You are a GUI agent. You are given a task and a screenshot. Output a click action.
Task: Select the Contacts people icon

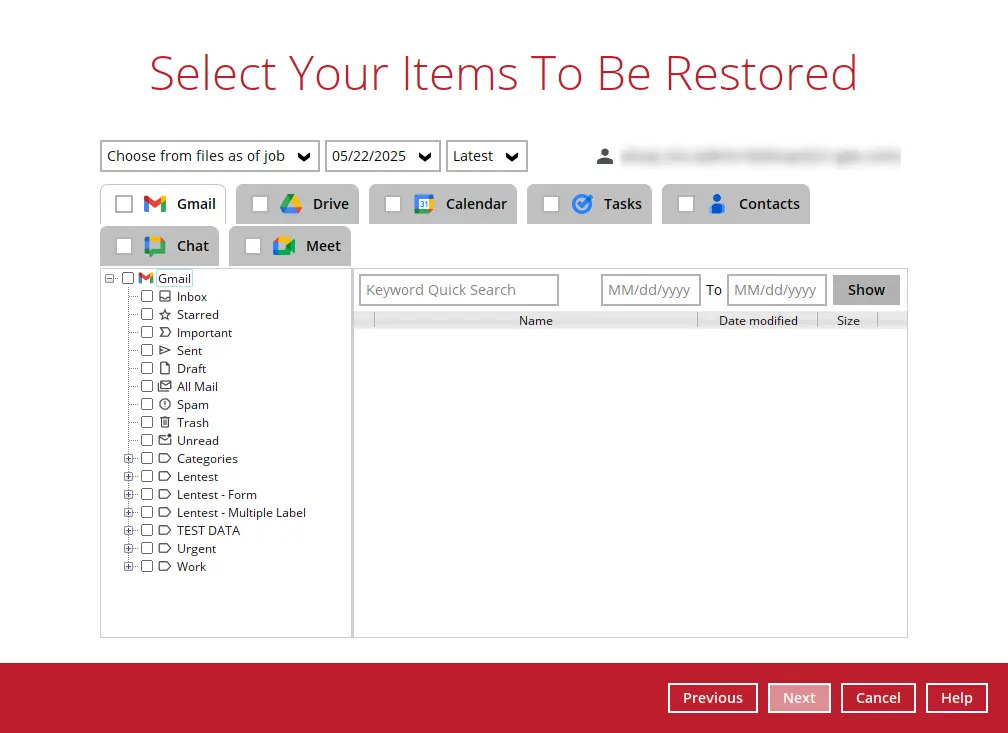(x=717, y=204)
